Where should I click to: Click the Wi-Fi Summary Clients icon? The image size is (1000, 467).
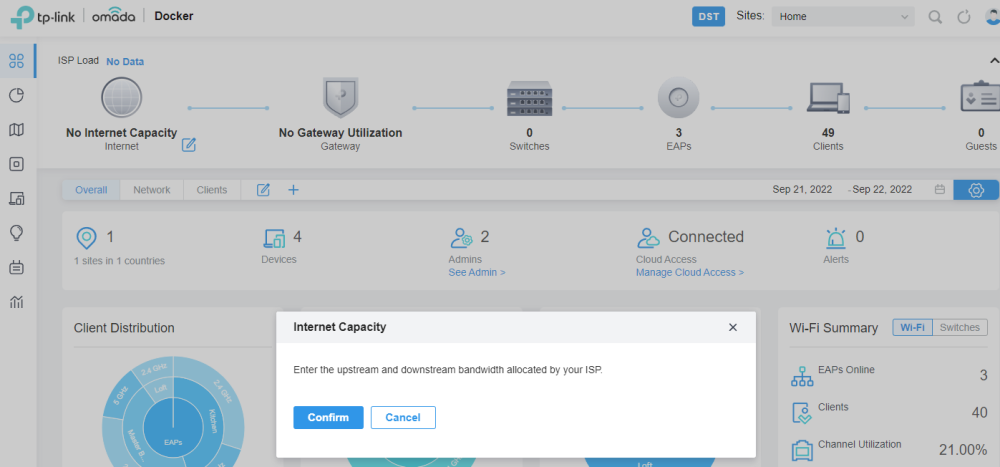pos(802,413)
